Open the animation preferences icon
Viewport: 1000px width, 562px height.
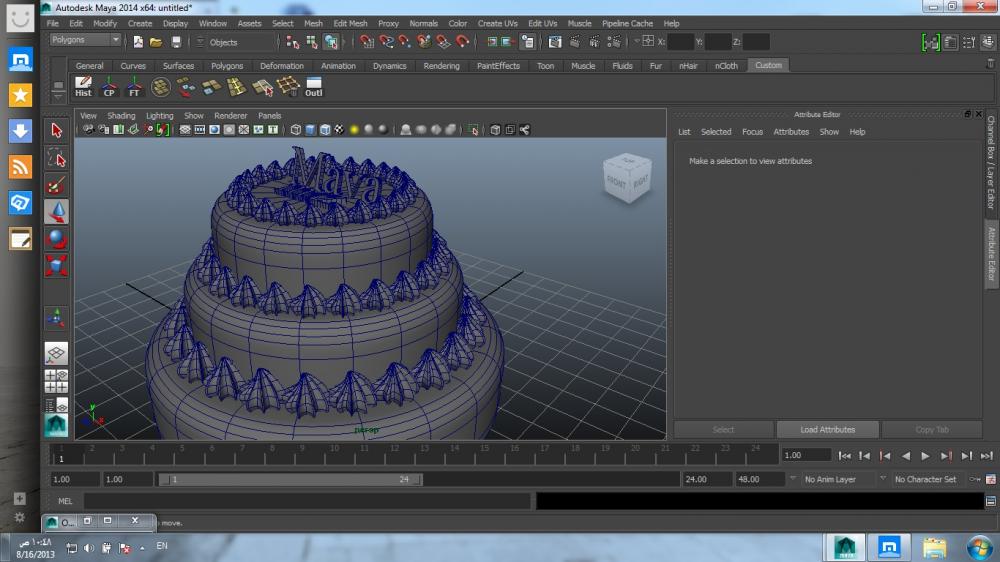pyautogui.click(x=990, y=479)
